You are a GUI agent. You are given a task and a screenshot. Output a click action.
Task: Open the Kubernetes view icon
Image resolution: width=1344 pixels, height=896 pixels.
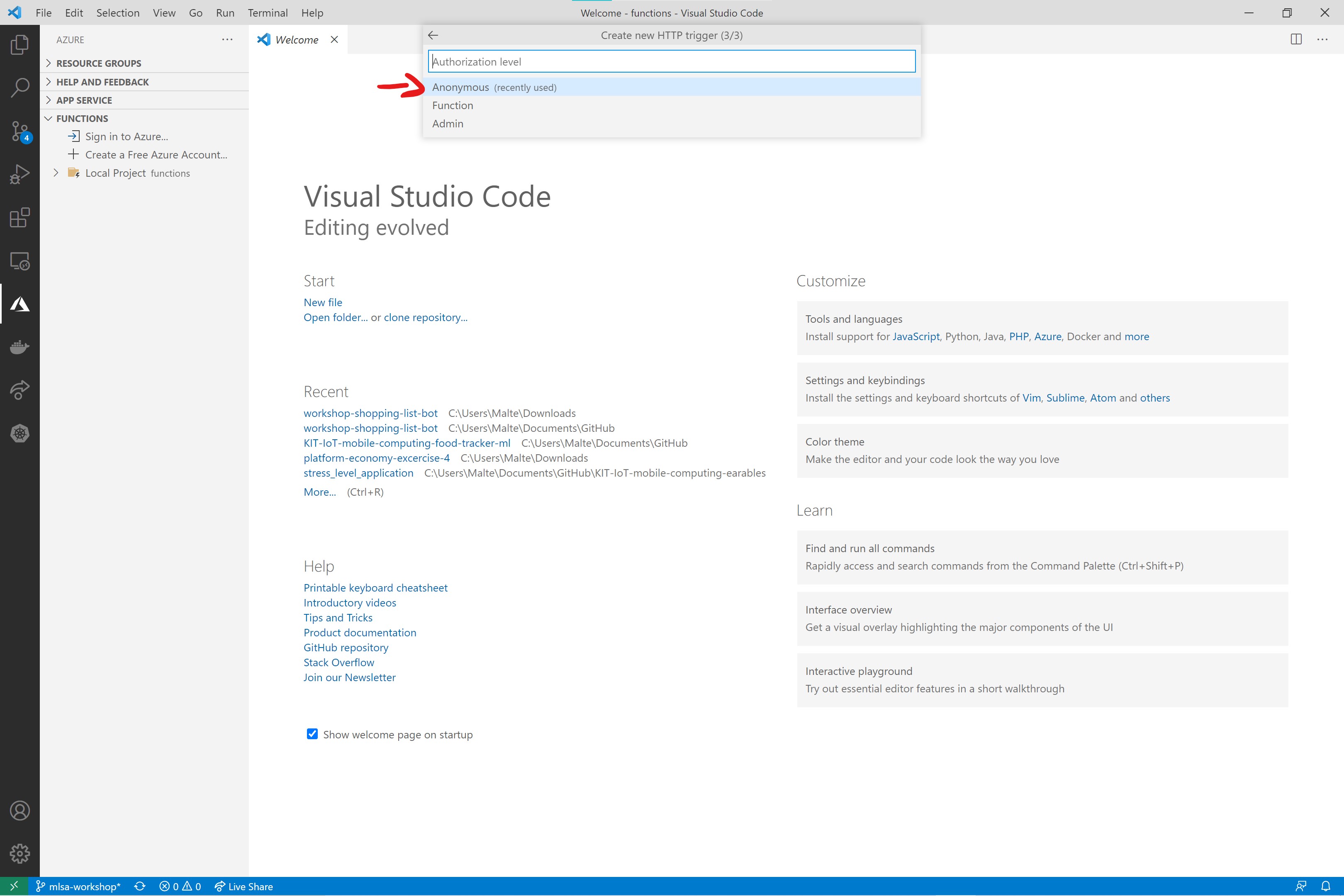pos(19,433)
